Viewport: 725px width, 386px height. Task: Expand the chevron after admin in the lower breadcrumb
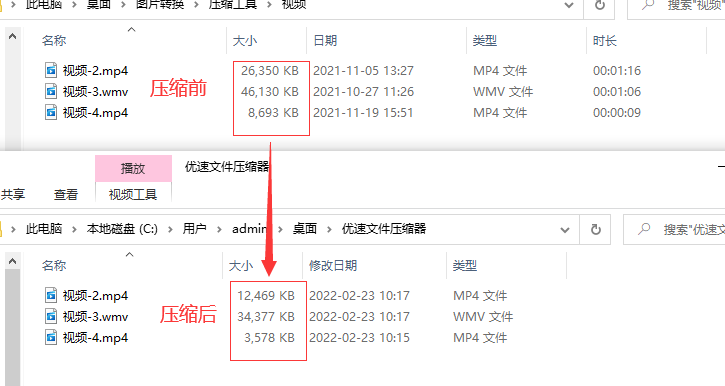(280, 229)
